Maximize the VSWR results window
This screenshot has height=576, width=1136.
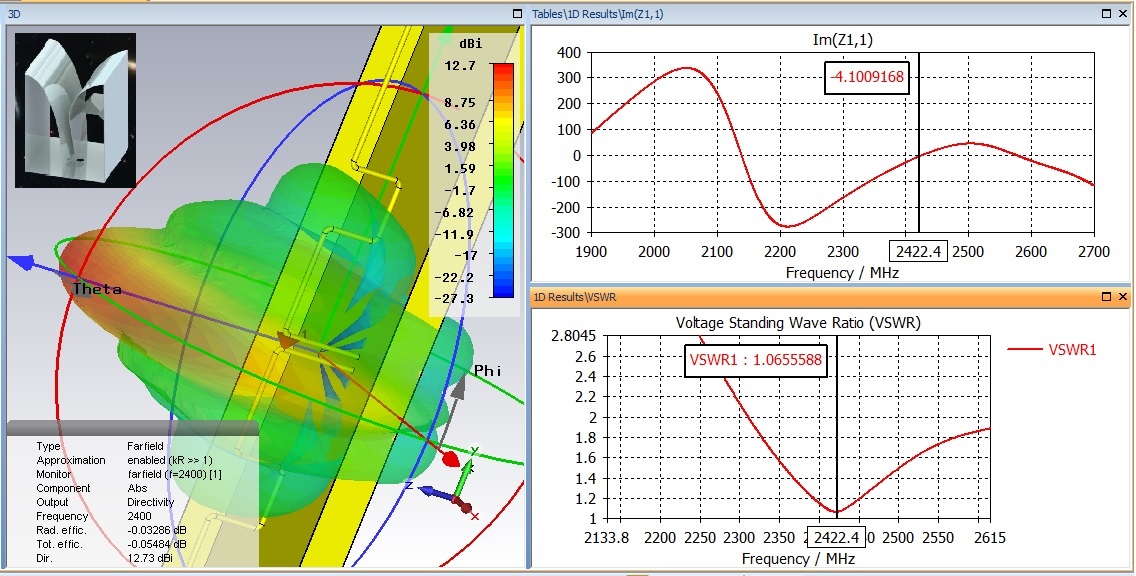[x=1106, y=297]
